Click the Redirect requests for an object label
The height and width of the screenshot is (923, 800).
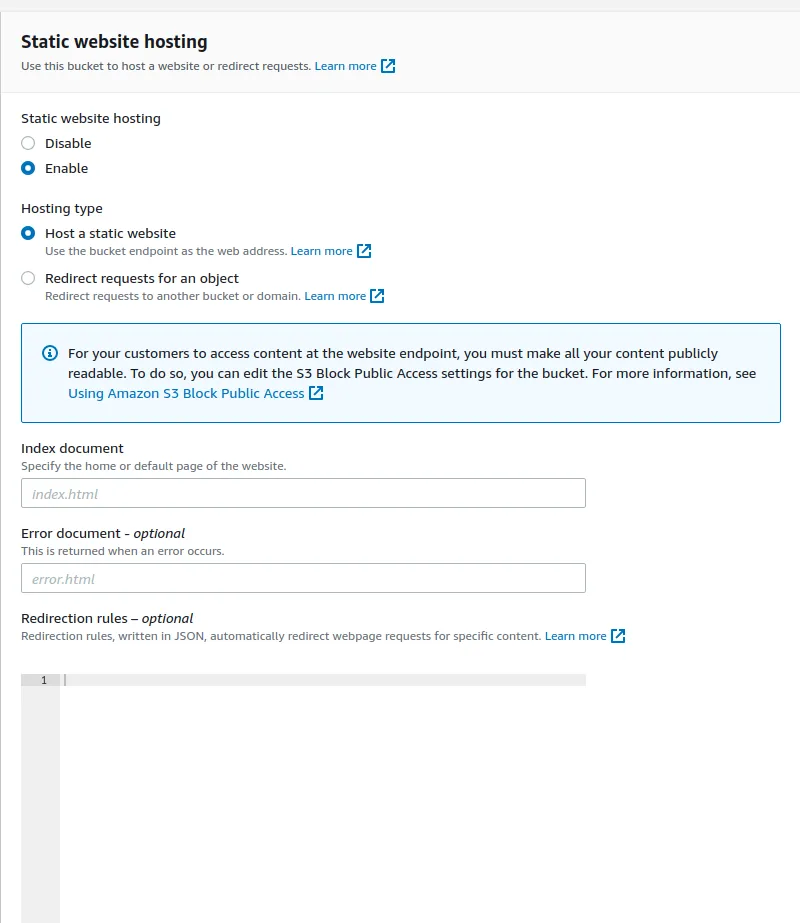tap(142, 278)
